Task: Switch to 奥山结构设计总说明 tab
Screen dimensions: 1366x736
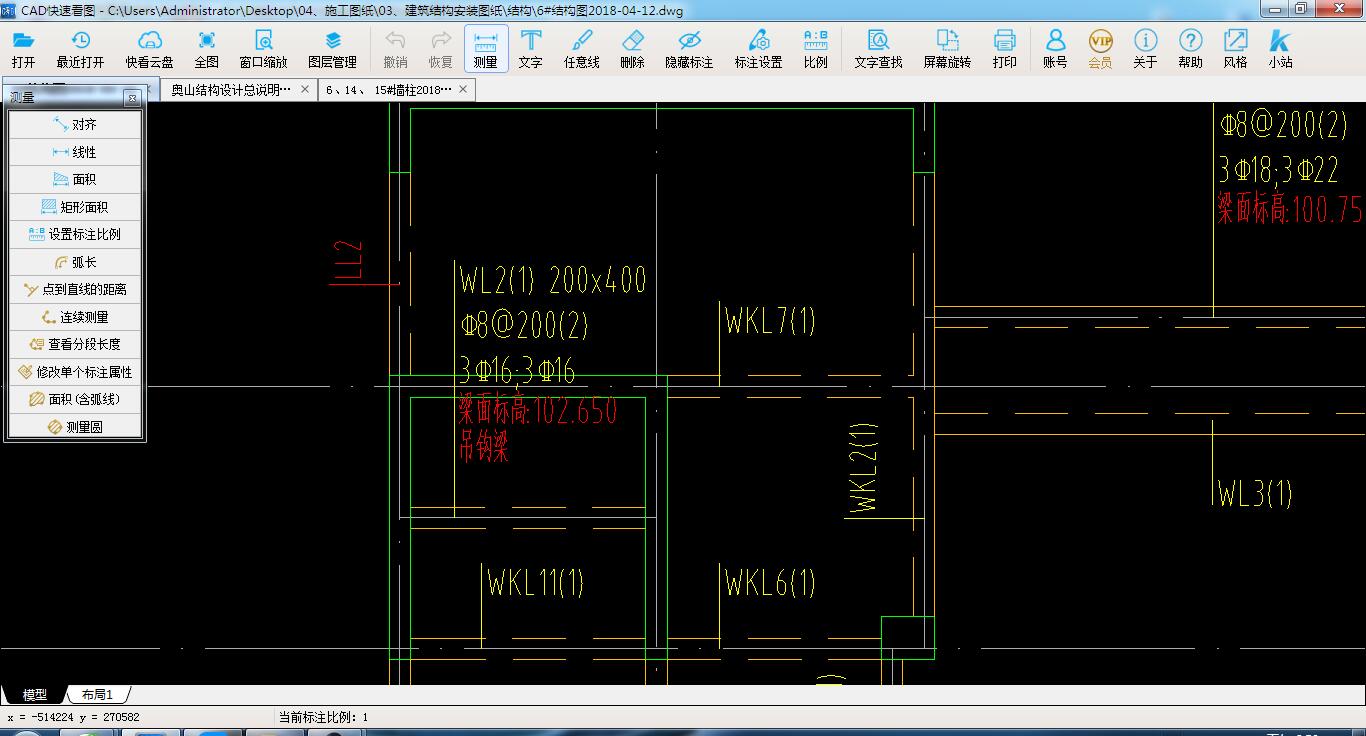Action: click(232, 90)
